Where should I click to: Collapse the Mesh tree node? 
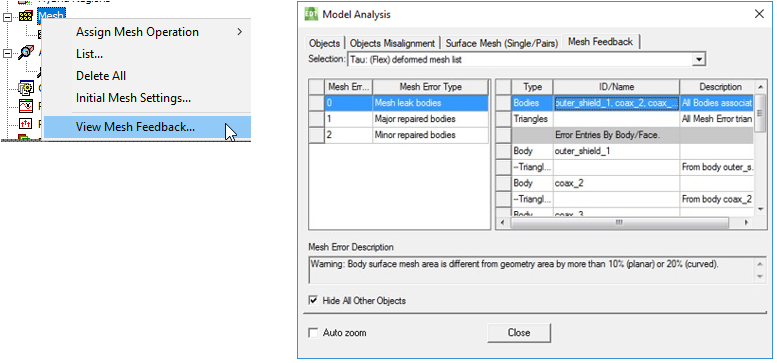coord(7,16)
